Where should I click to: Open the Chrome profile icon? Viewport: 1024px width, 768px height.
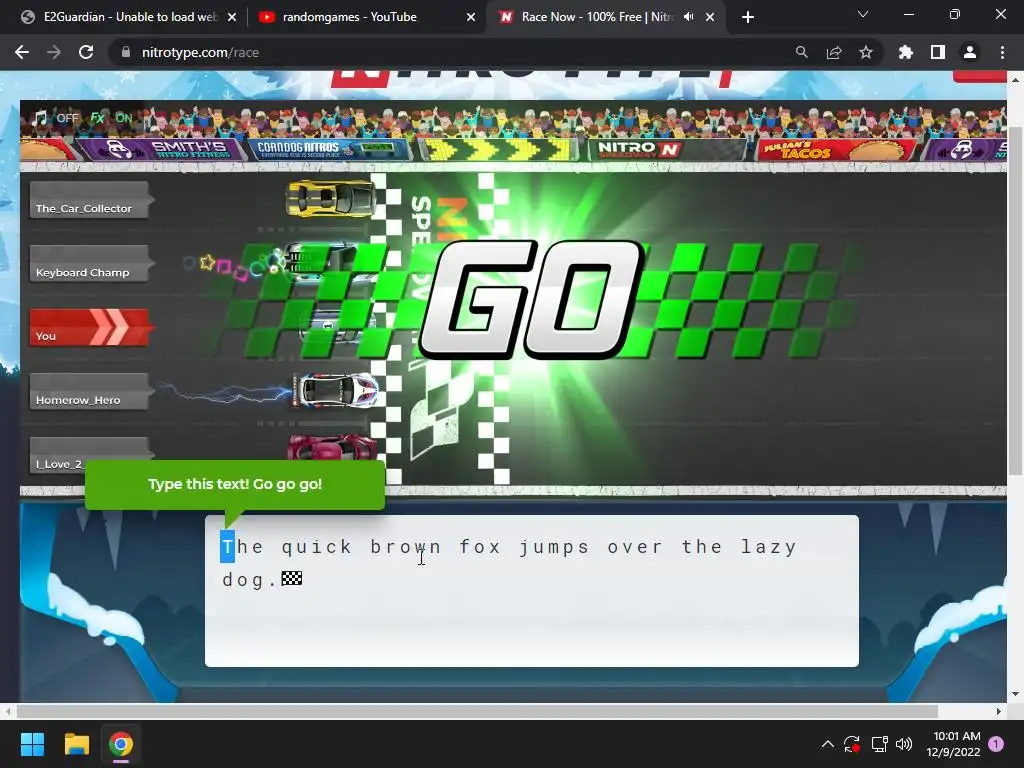pyautogui.click(x=970, y=52)
